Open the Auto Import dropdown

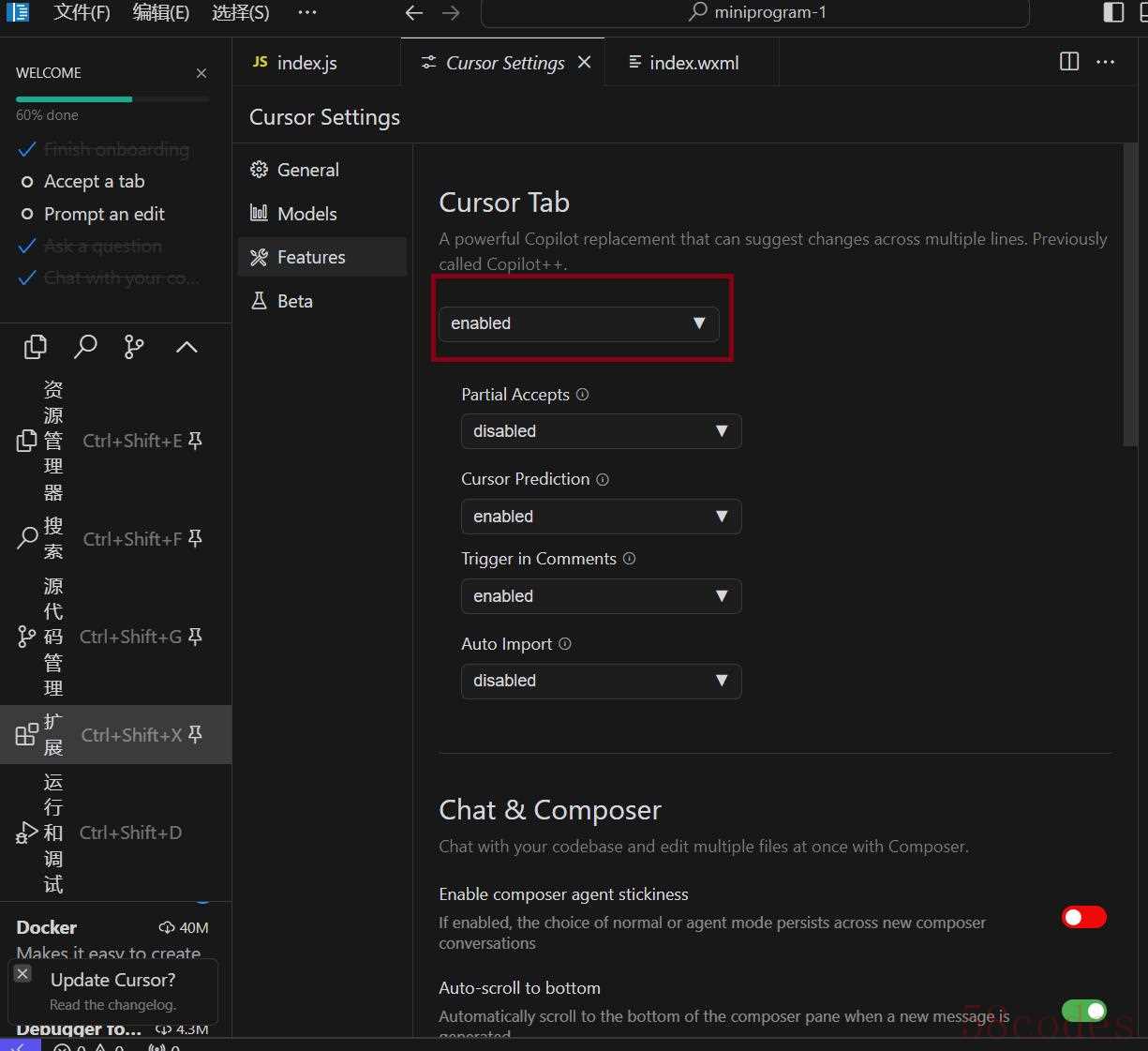point(601,681)
